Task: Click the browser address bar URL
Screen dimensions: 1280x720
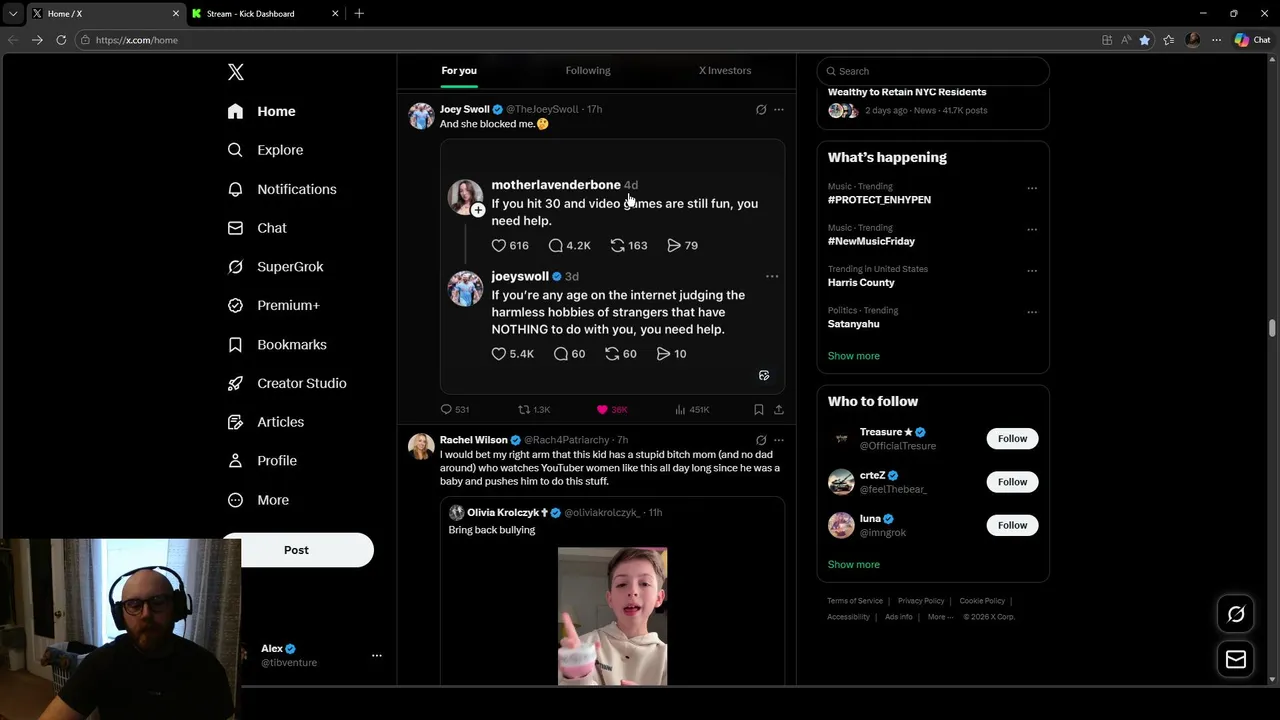Action: [137, 40]
